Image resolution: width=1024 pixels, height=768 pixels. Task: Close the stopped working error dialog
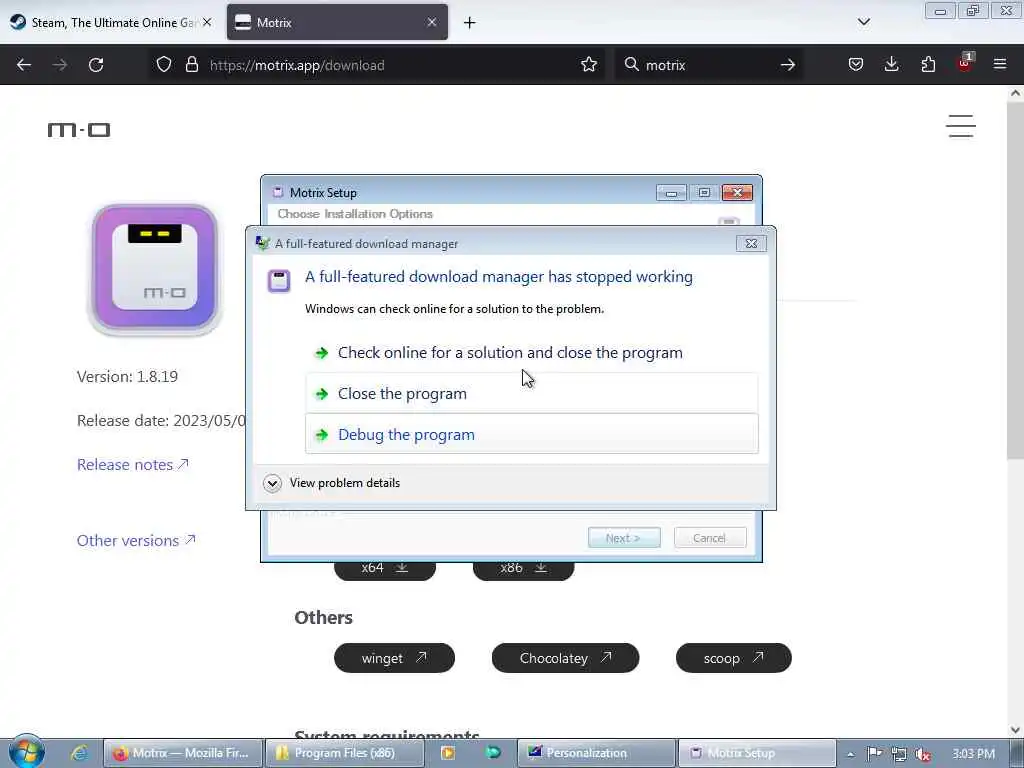[x=751, y=244]
